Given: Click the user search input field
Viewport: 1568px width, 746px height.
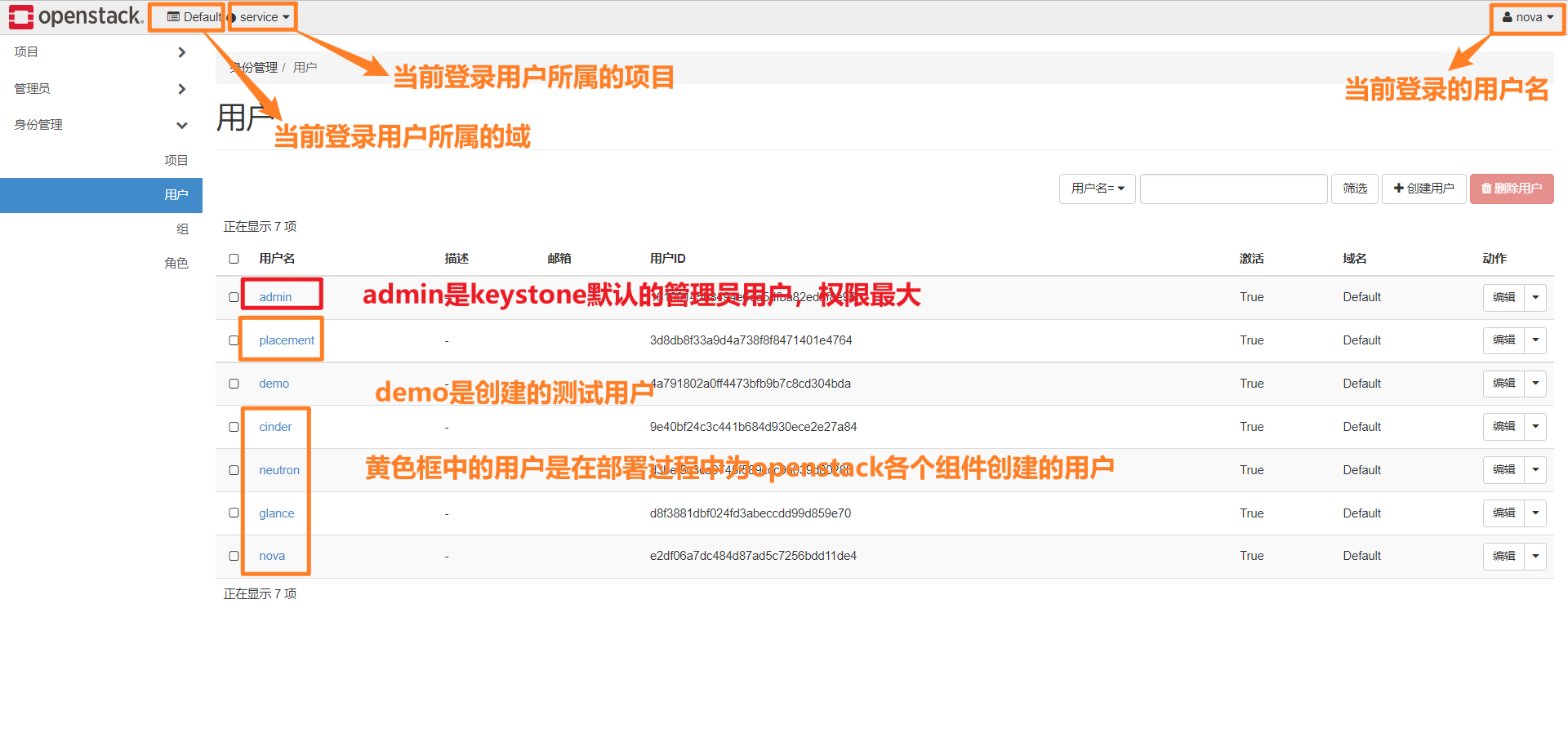Looking at the screenshot, I should [1233, 189].
